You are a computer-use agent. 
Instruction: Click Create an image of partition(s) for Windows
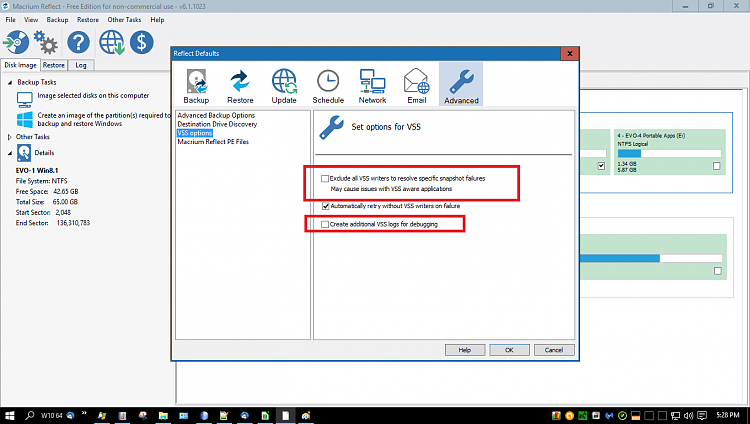coord(104,119)
